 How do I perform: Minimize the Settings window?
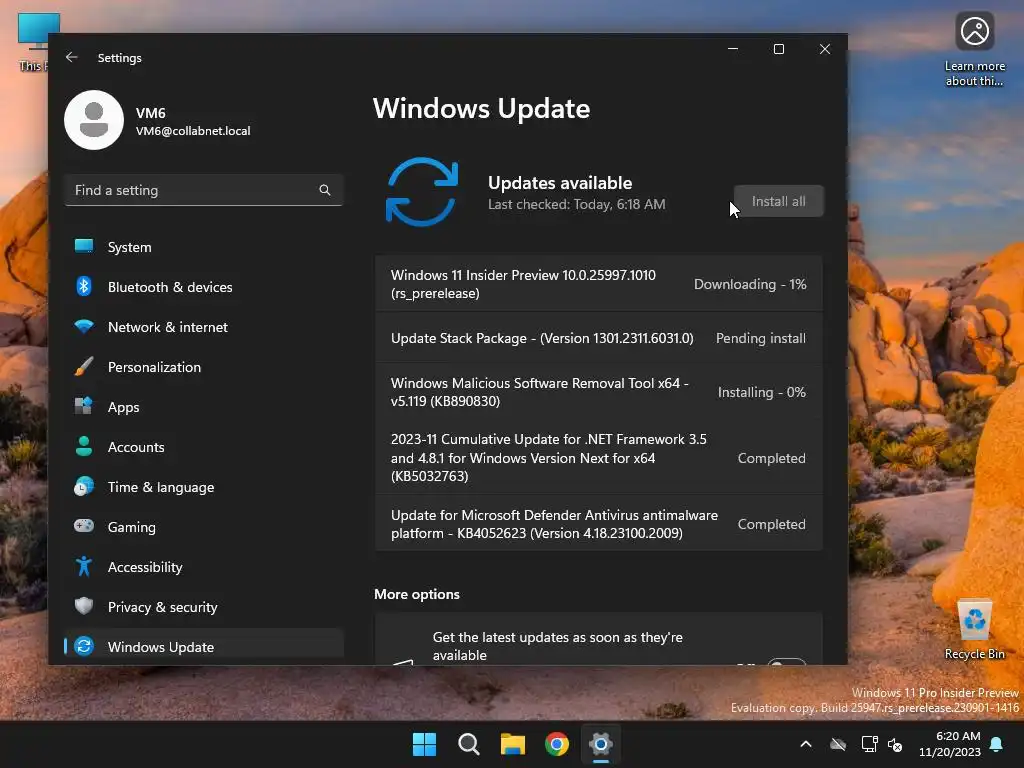[733, 50]
